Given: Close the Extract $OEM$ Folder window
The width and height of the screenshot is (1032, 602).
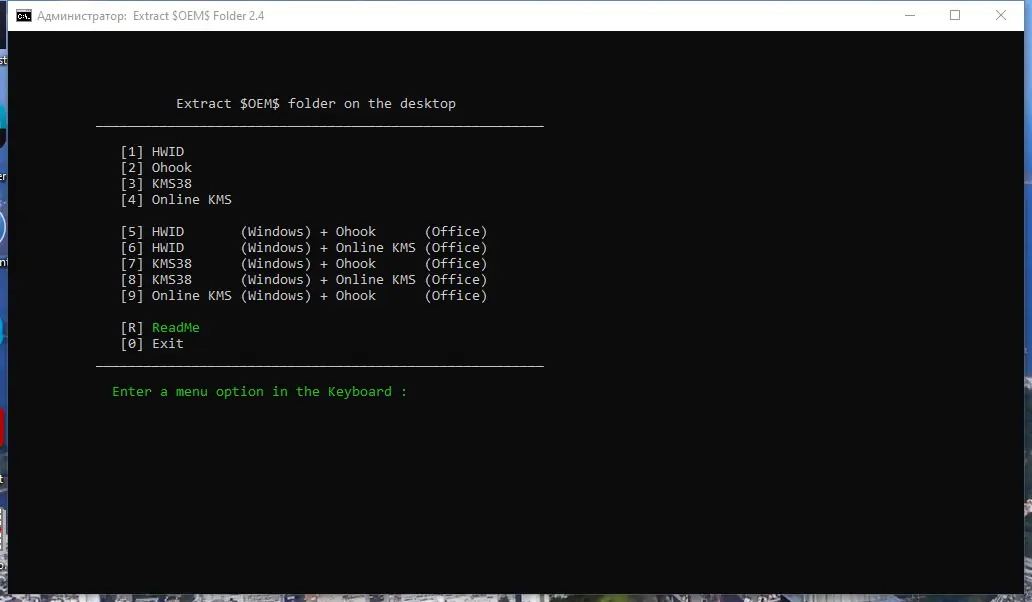Looking at the screenshot, I should click(1001, 15).
